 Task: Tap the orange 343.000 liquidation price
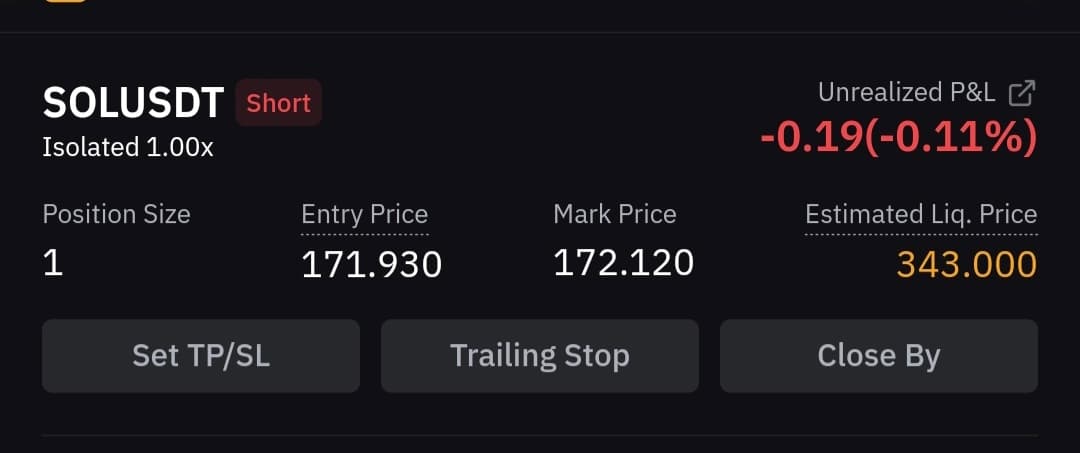(x=966, y=265)
